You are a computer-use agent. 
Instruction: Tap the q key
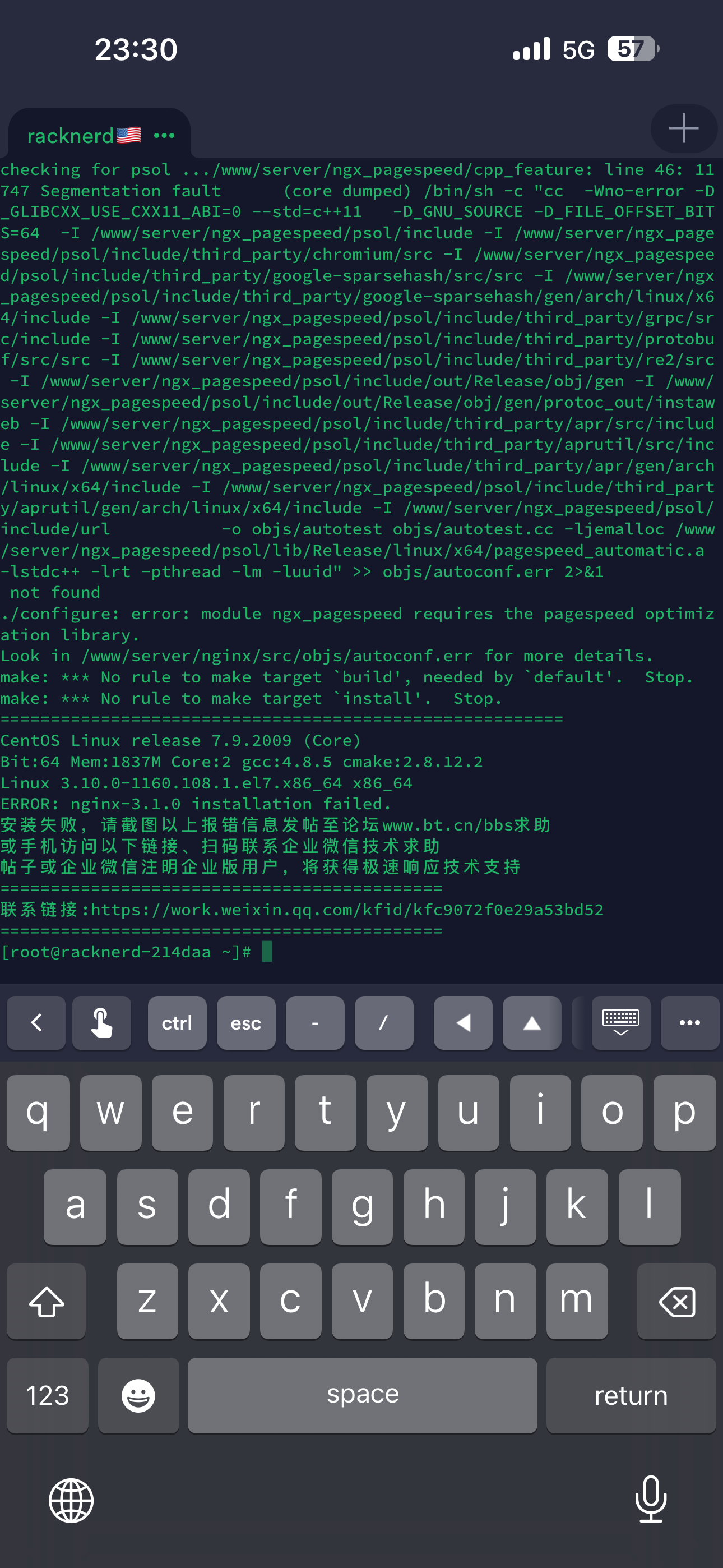(x=38, y=1112)
